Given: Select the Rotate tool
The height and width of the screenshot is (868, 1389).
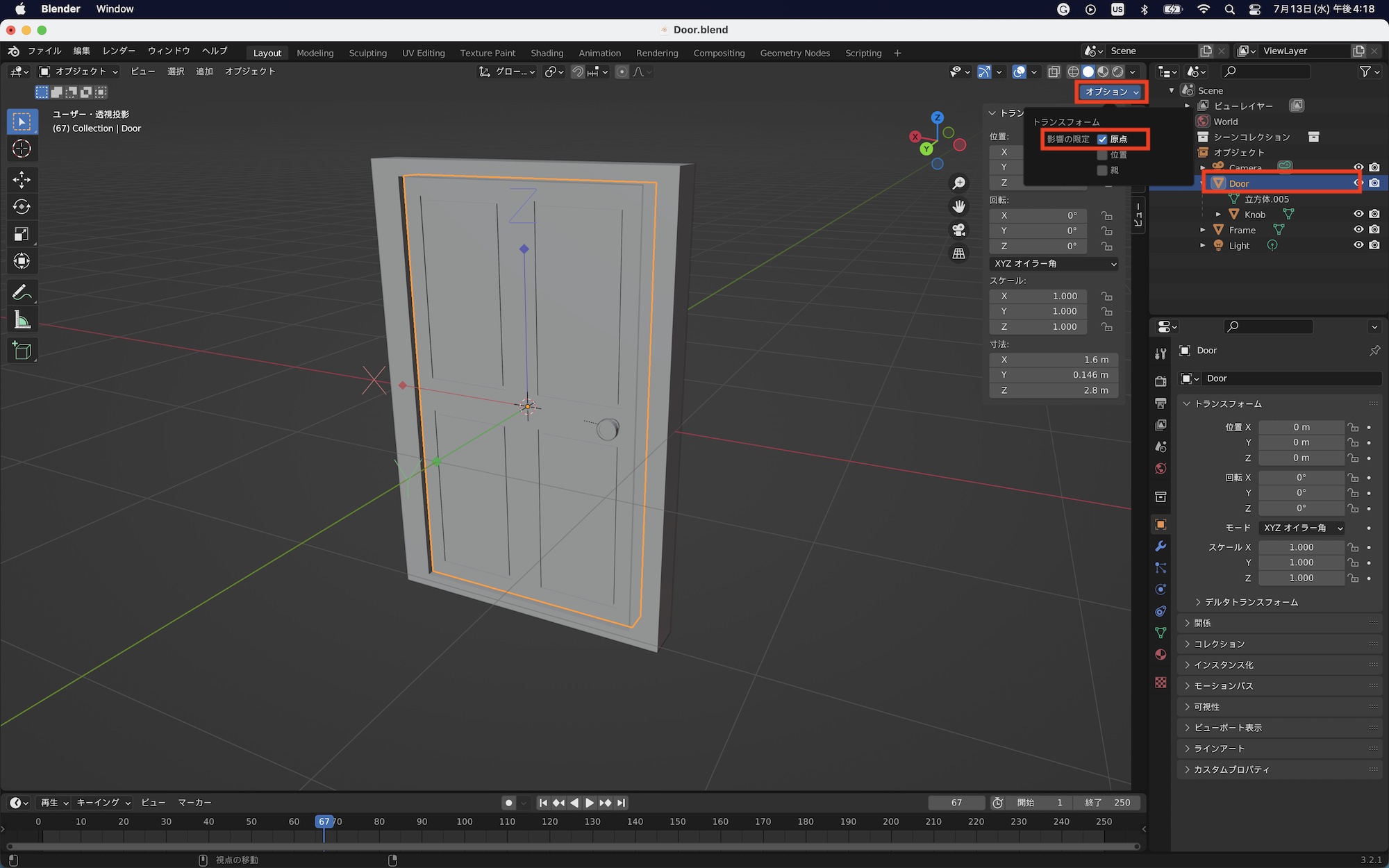Looking at the screenshot, I should click(22, 207).
